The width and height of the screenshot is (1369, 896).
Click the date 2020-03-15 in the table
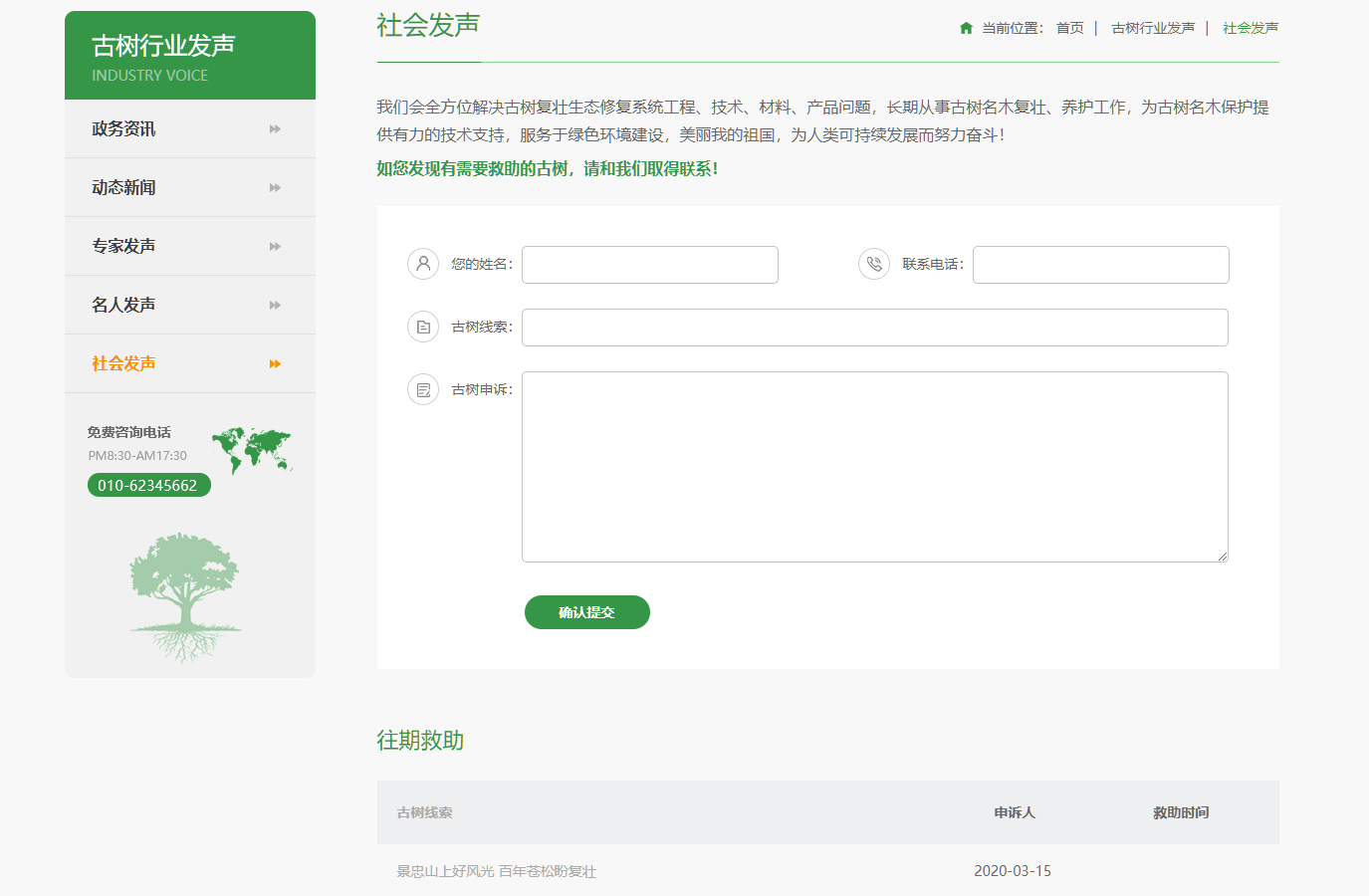(1013, 871)
